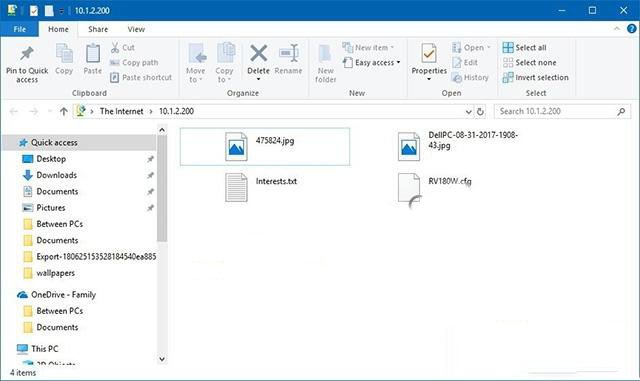
Task: Click Pin to Quick access icon
Action: coord(27,53)
